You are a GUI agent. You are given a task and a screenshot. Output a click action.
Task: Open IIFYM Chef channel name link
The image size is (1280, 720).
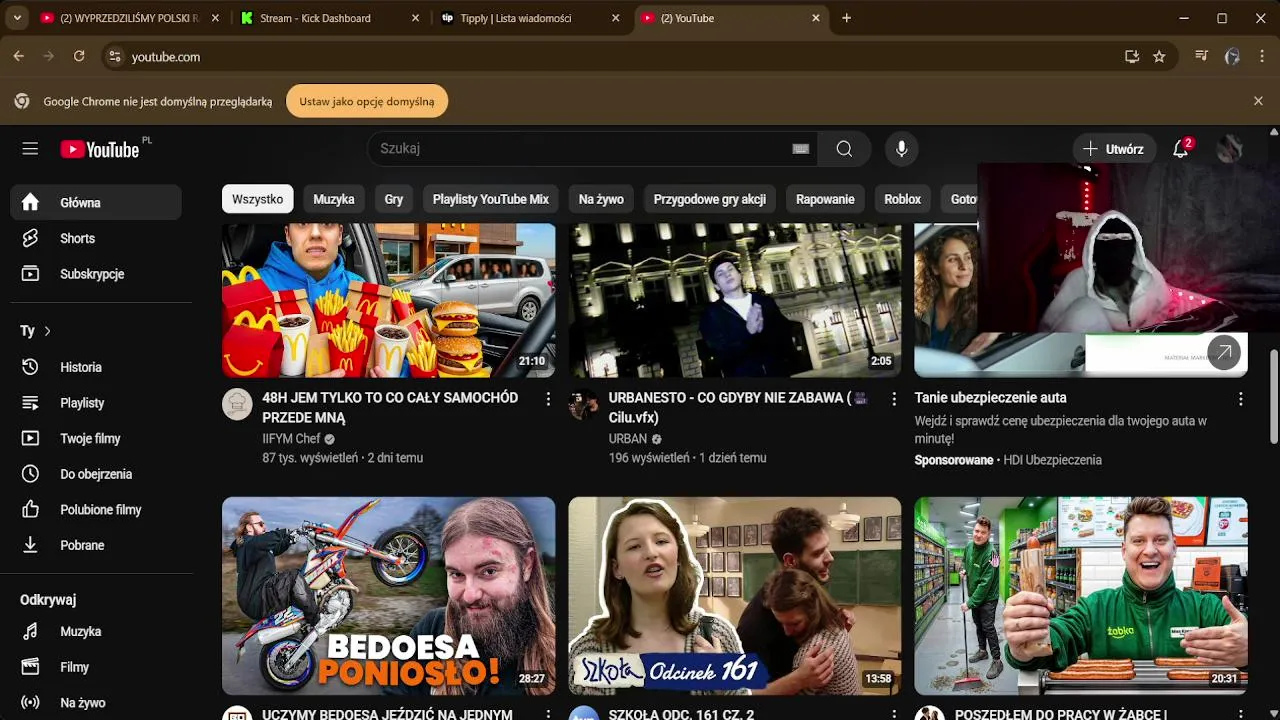pos(291,439)
